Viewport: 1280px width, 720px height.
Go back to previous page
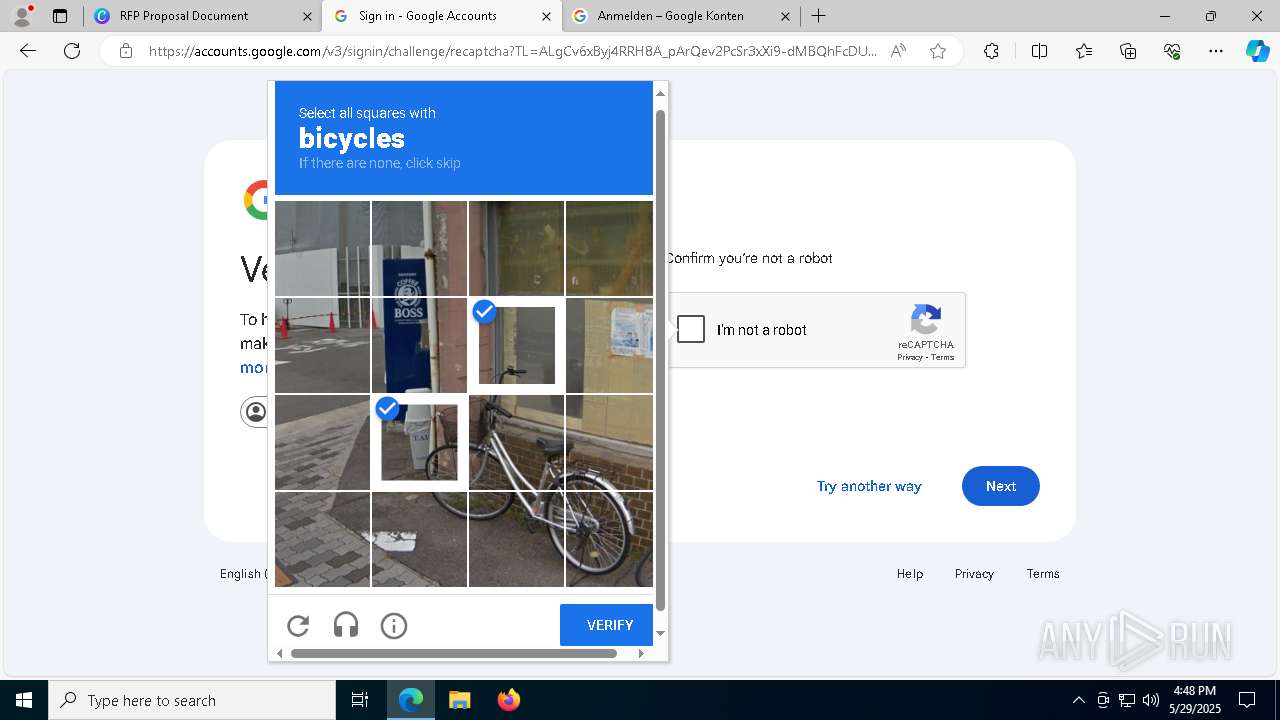28,51
